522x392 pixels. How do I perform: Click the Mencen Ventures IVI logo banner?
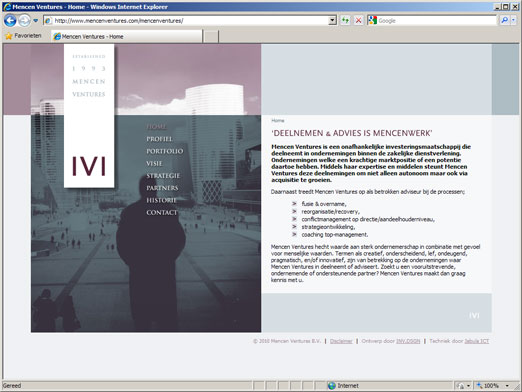(x=89, y=116)
